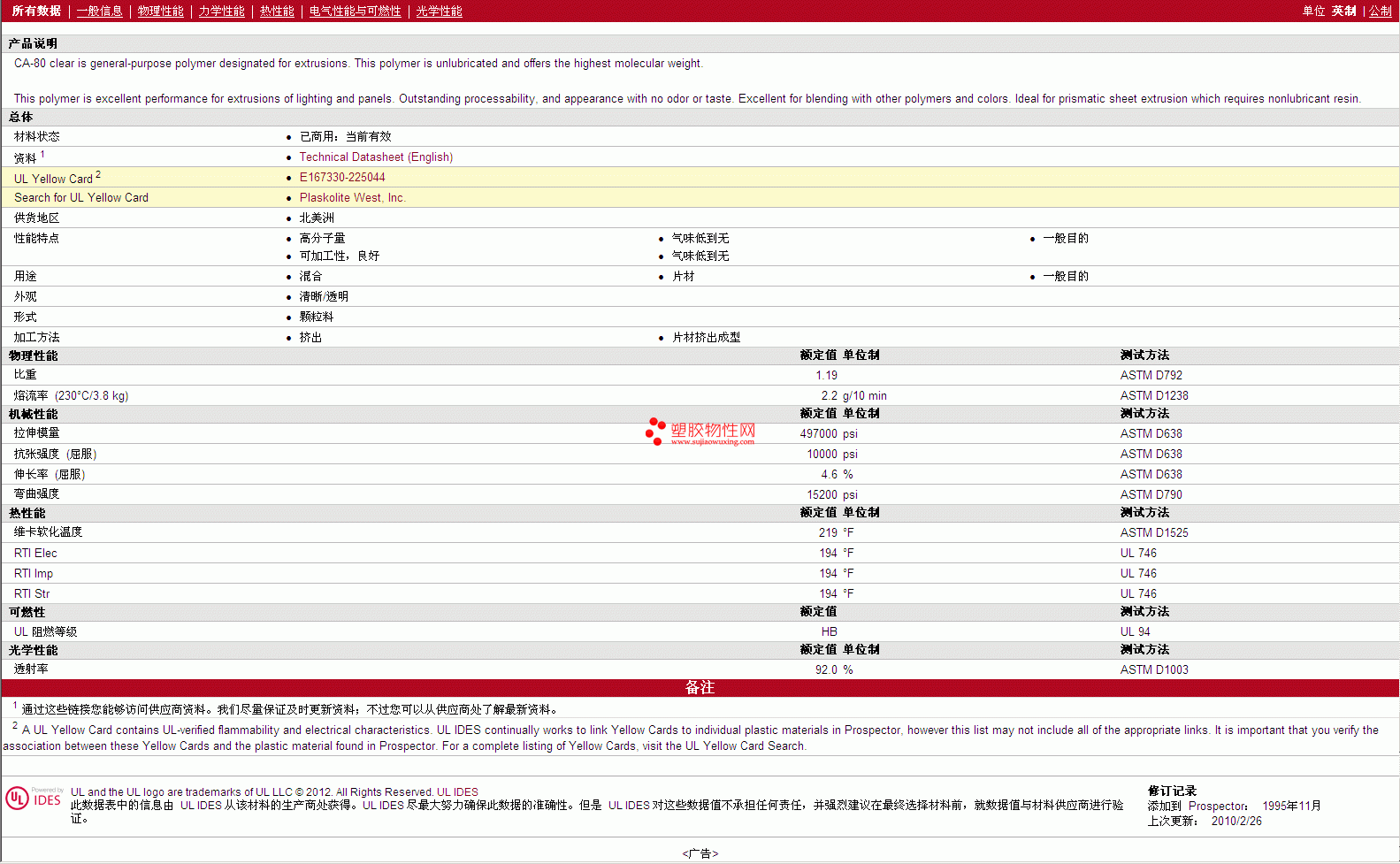Click the 上次更新 2010/2/26 date
Image resolution: width=1400 pixels, height=864 pixels.
(1205, 821)
